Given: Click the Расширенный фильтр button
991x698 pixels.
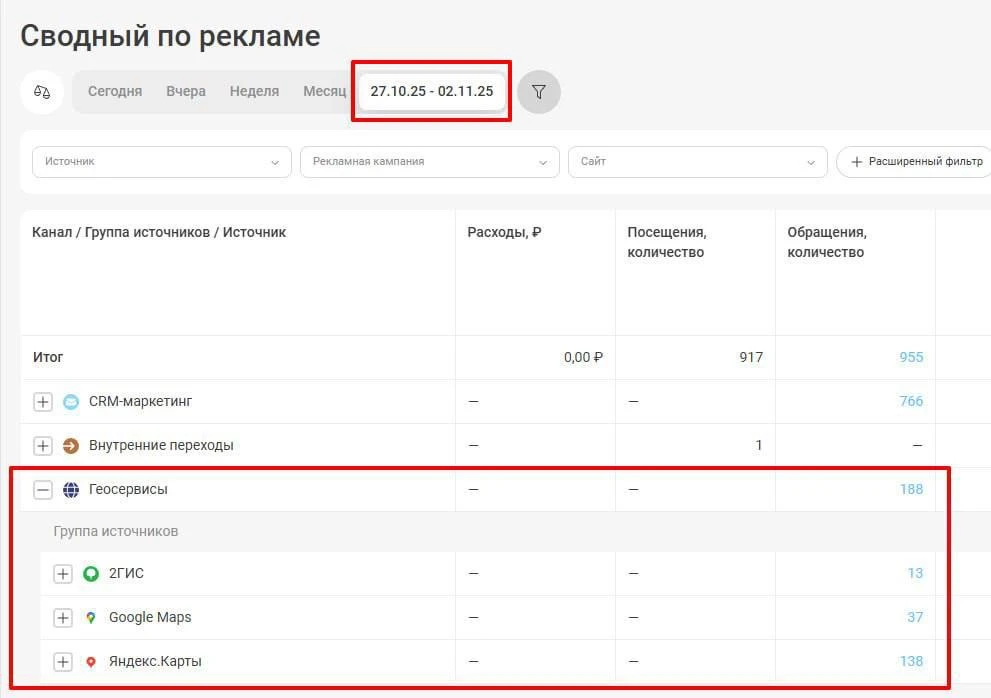Looking at the screenshot, I should [x=916, y=162].
